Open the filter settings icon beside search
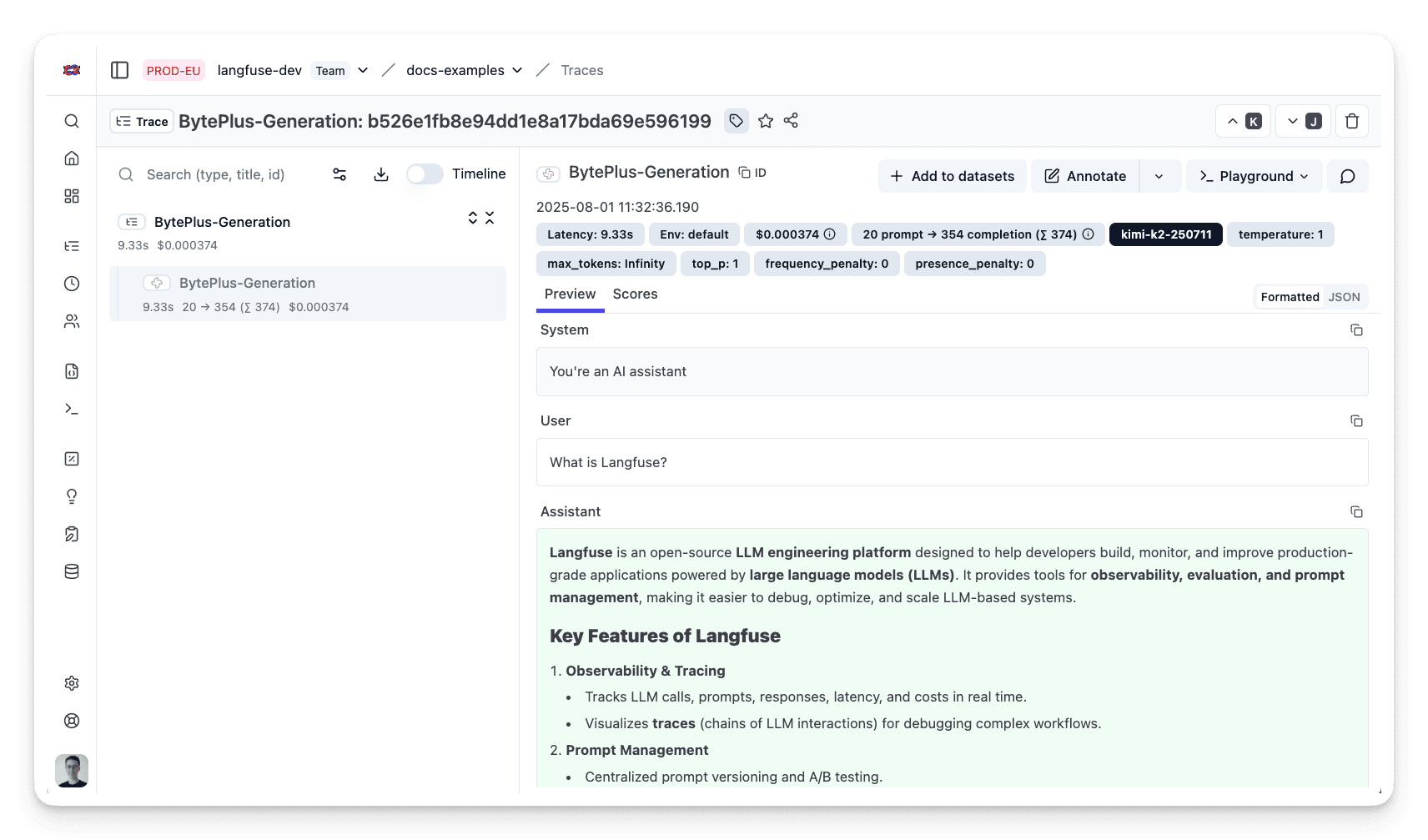1428x840 pixels. point(339,174)
